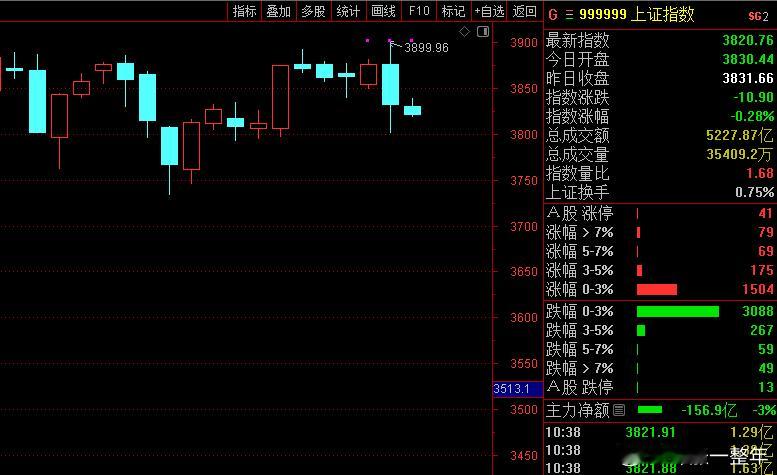This screenshot has width=777, height=475.
Task: Click the 标记 mark toolbar item
Action: (453, 11)
